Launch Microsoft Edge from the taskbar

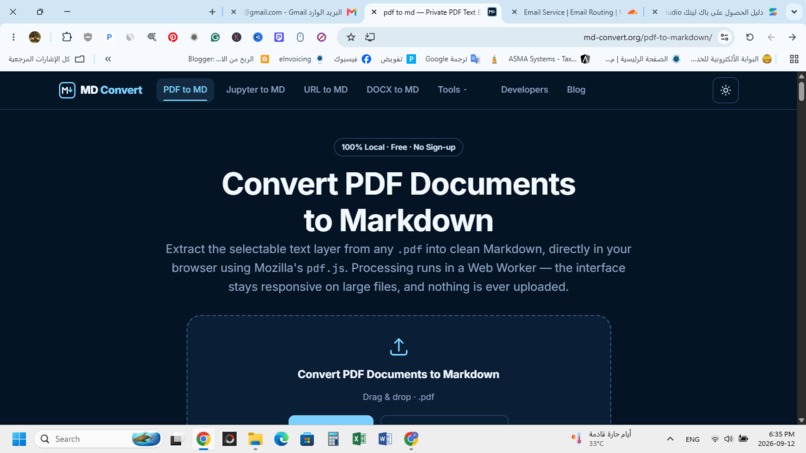[x=281, y=439]
